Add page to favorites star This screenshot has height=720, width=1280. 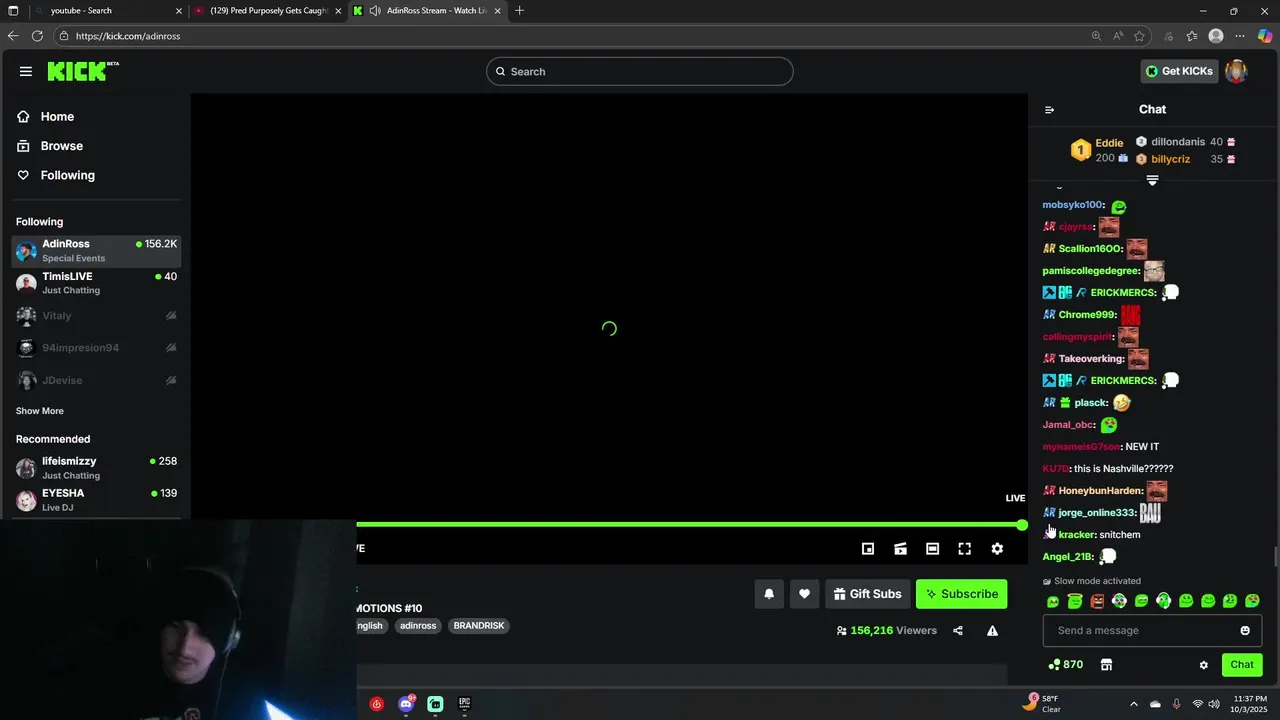[1139, 36]
